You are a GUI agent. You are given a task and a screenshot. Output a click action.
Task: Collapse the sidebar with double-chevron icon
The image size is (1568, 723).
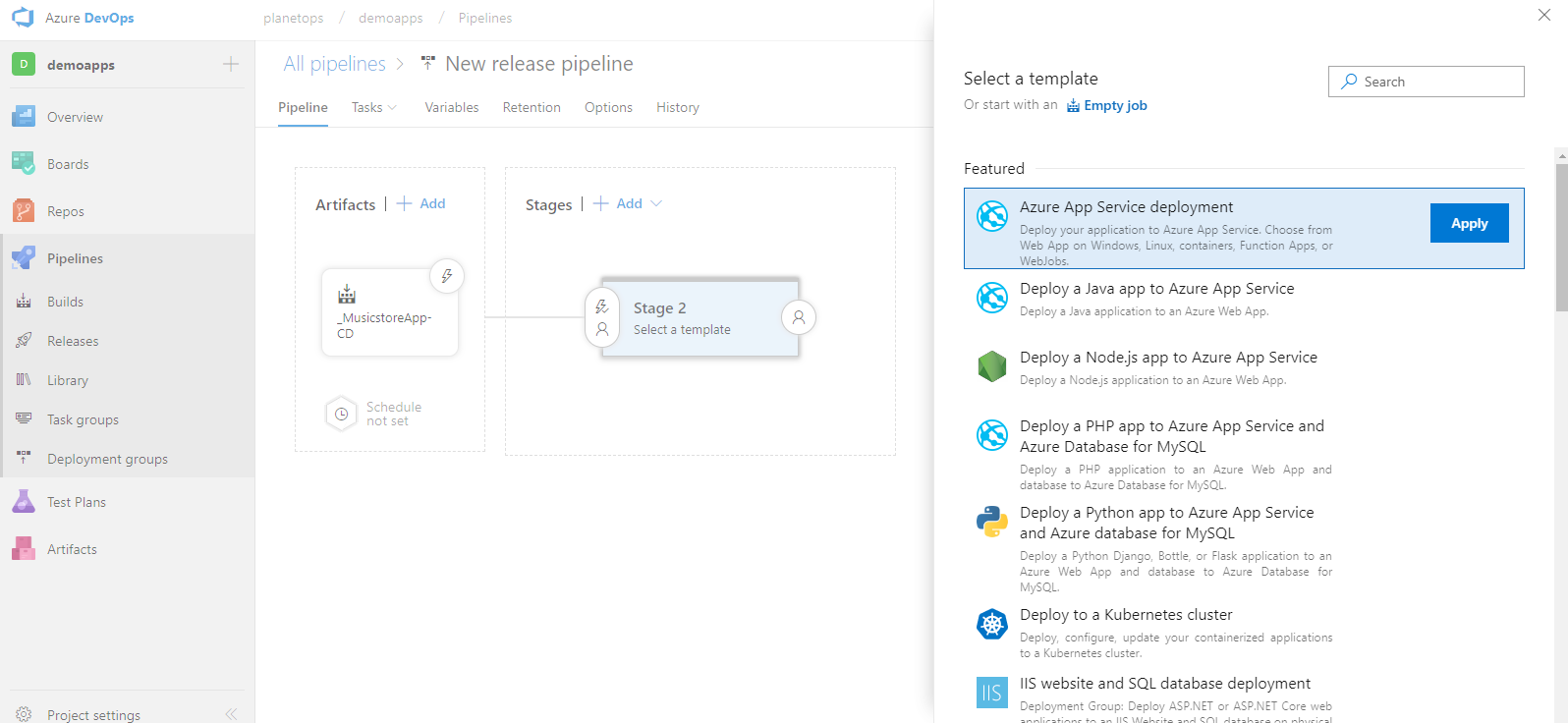pyautogui.click(x=231, y=714)
